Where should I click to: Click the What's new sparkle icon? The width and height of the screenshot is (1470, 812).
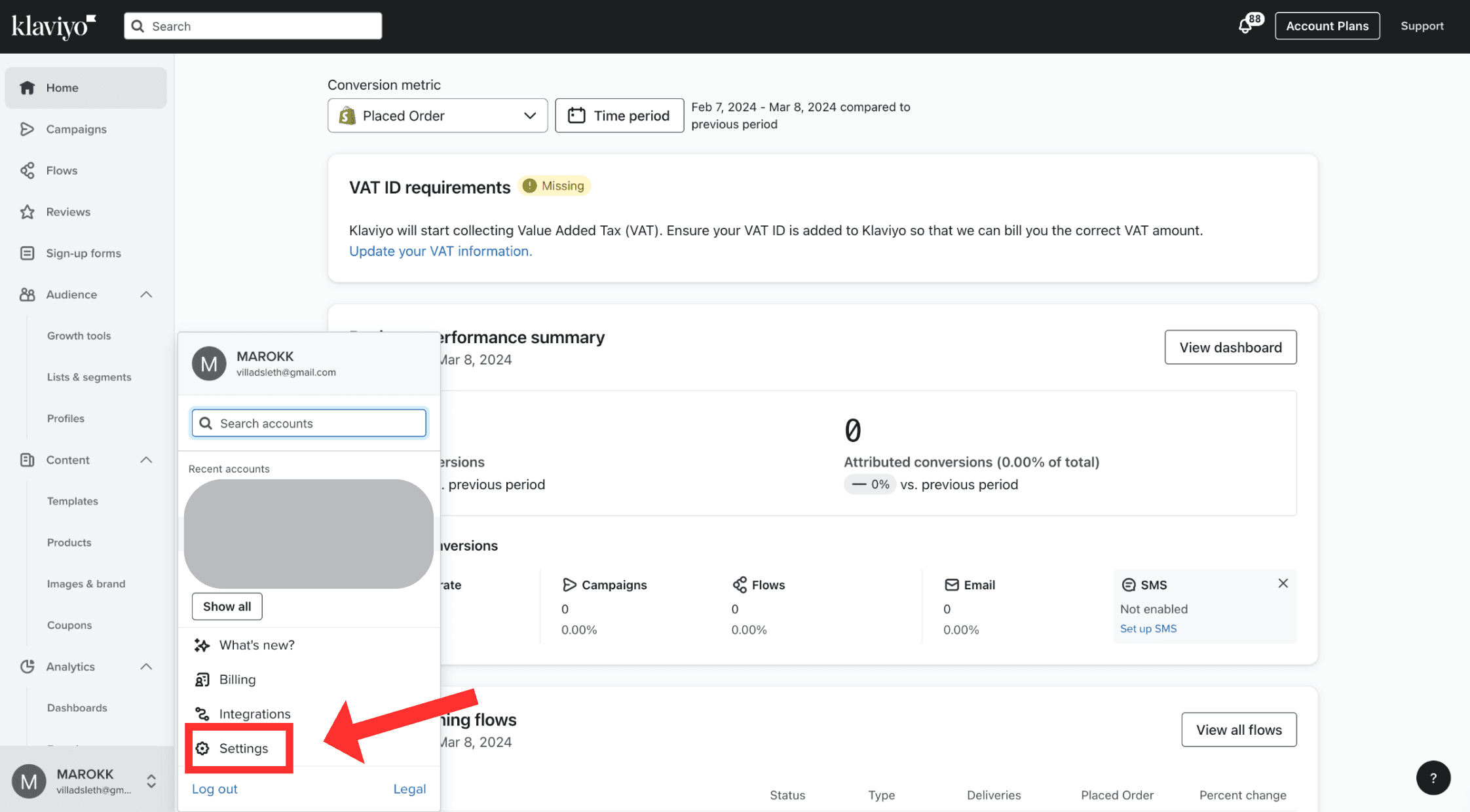click(x=202, y=645)
